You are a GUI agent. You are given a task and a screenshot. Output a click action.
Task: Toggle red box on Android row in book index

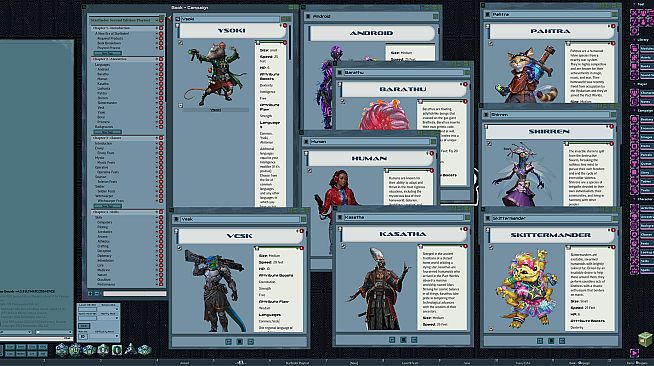point(161,70)
